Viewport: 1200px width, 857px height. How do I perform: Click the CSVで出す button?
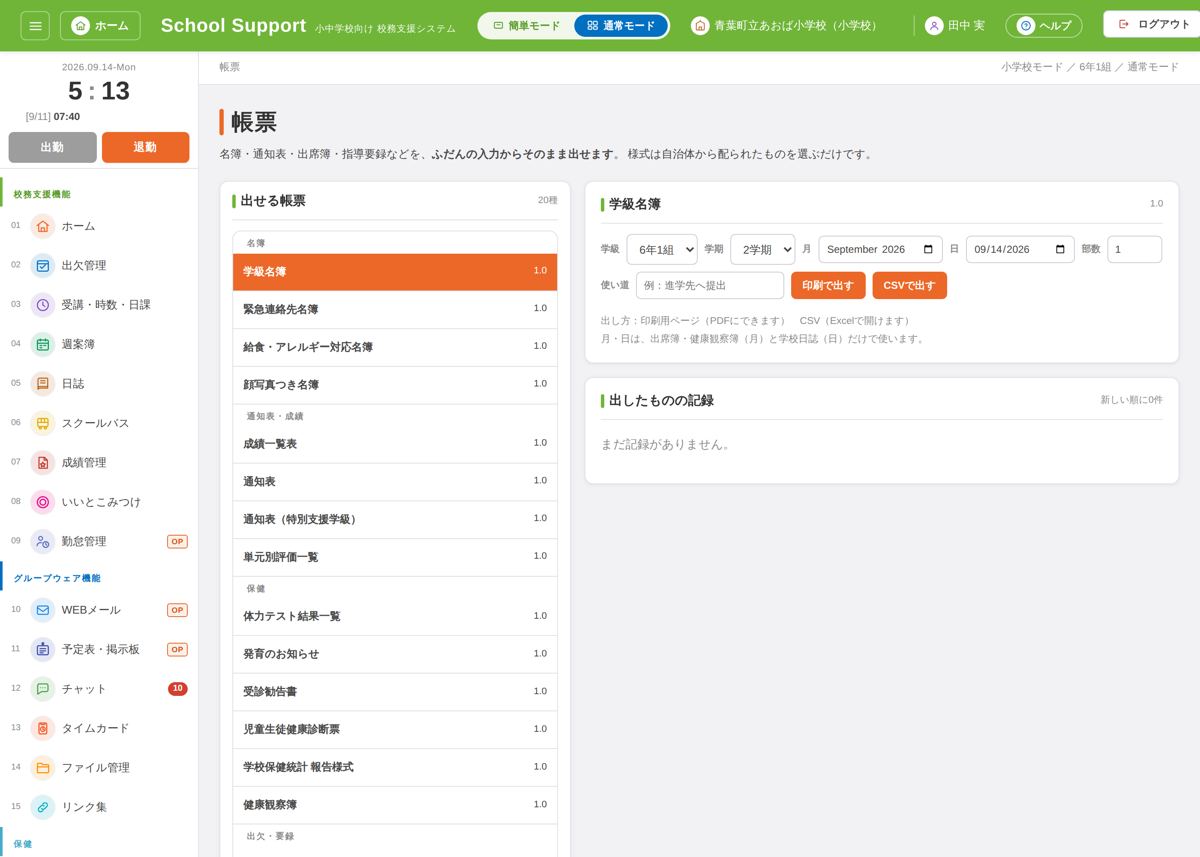[x=909, y=285]
